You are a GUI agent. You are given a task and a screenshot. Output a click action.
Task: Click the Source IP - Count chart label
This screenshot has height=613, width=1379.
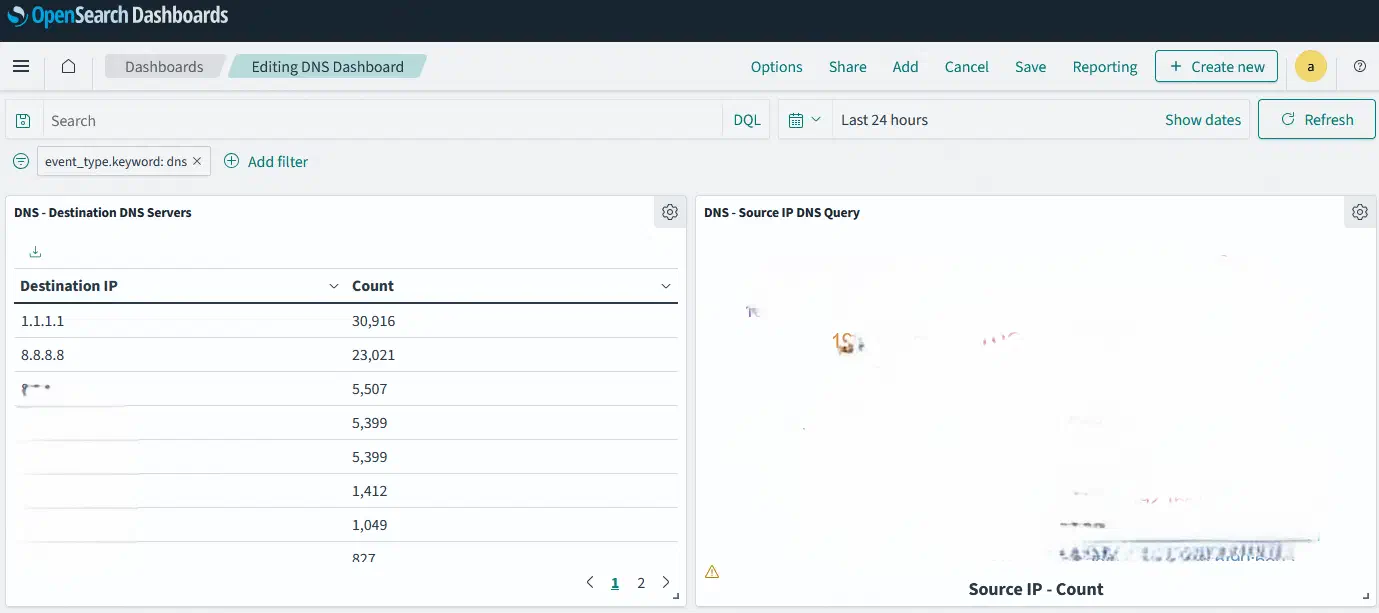1036,589
